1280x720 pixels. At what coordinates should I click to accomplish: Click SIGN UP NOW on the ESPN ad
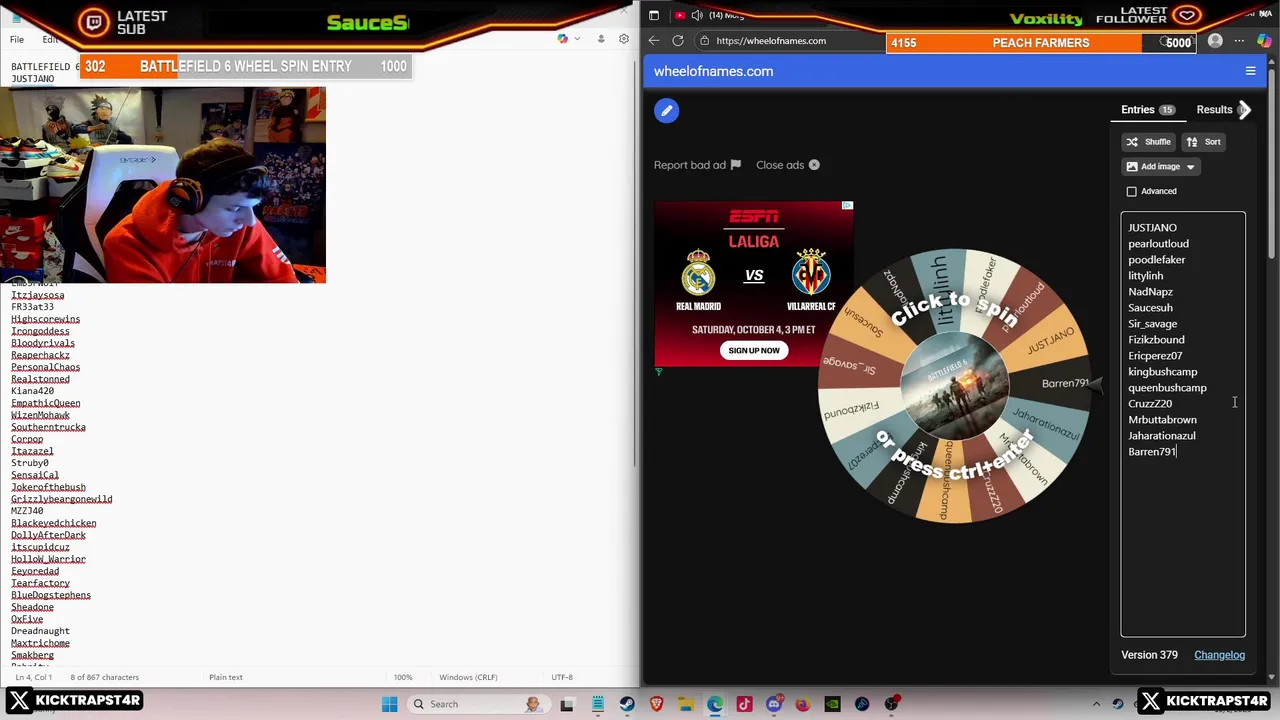[754, 350]
